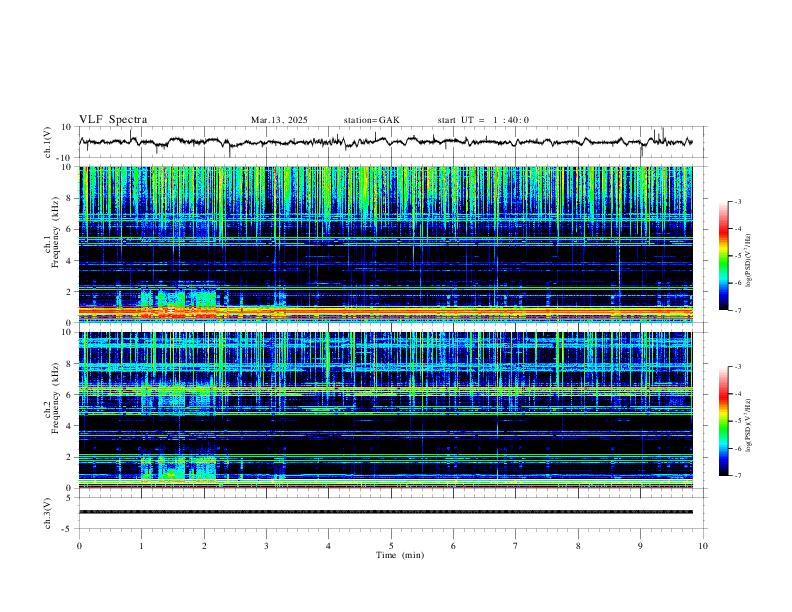Screen dimensions: 792x612
Task: Click the ch.2 spectrogram green patch near 1.5 min
Action: click(x=172, y=467)
